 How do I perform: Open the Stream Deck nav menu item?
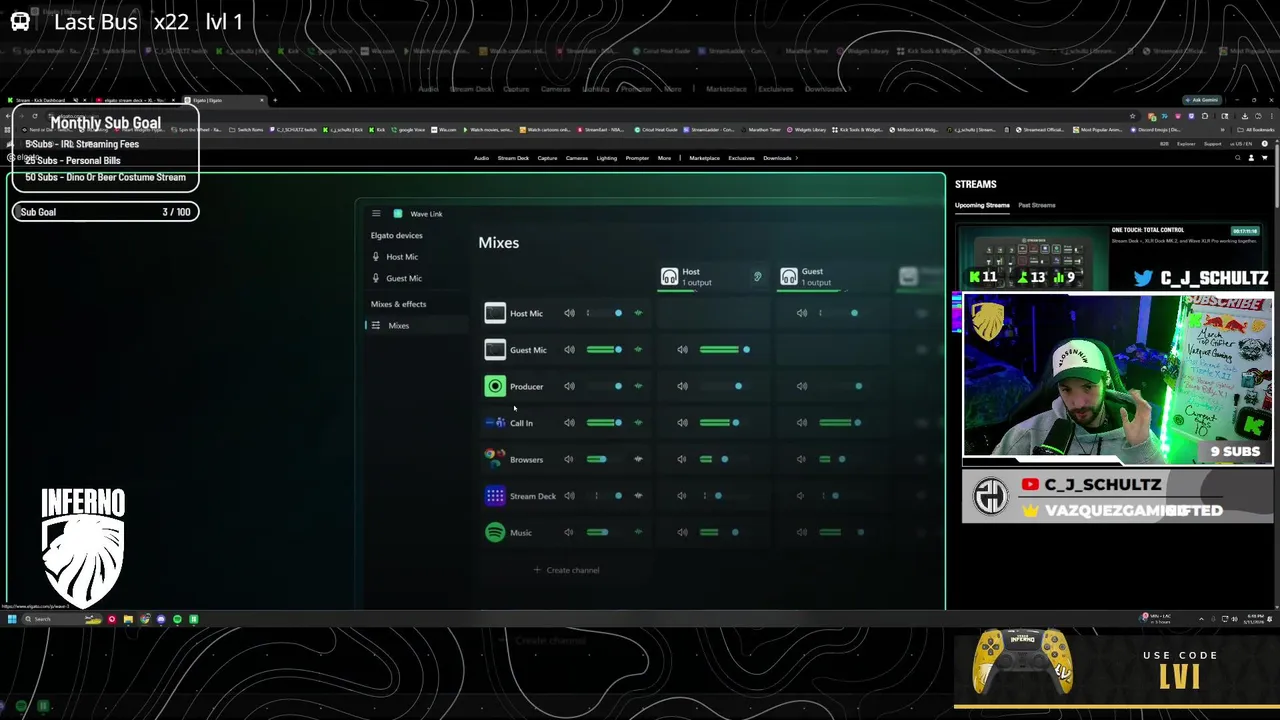(x=513, y=158)
